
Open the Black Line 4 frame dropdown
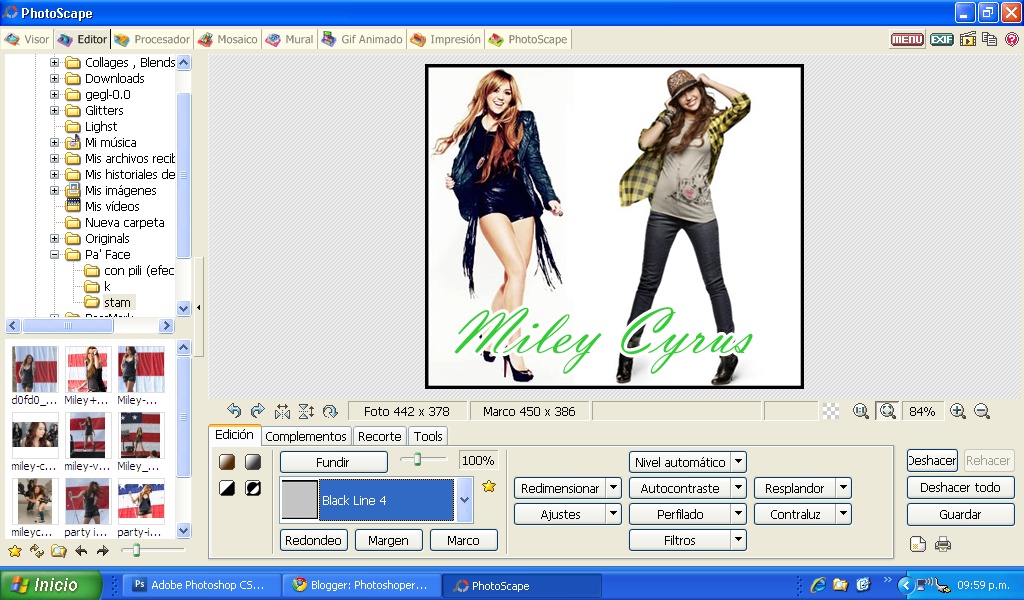464,500
